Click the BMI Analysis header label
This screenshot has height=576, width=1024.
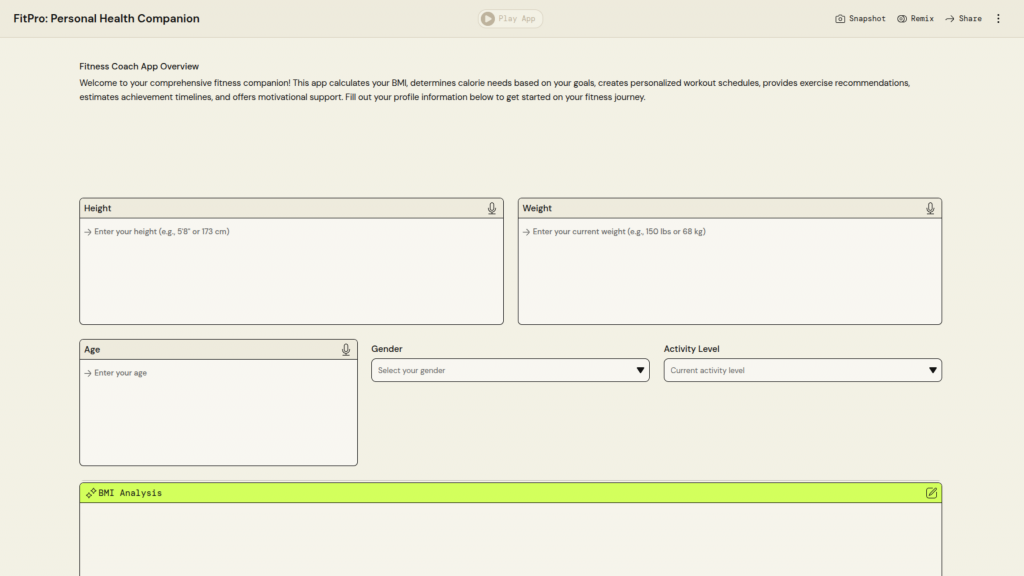pyautogui.click(x=130, y=493)
